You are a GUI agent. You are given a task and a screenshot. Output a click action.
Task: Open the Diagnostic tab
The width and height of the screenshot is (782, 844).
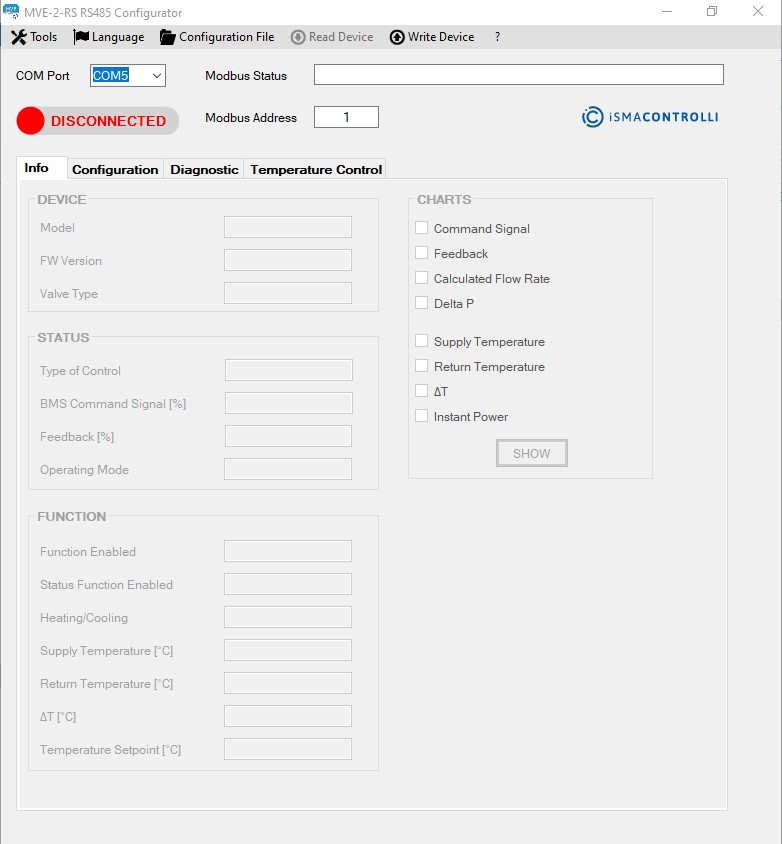tap(204, 169)
